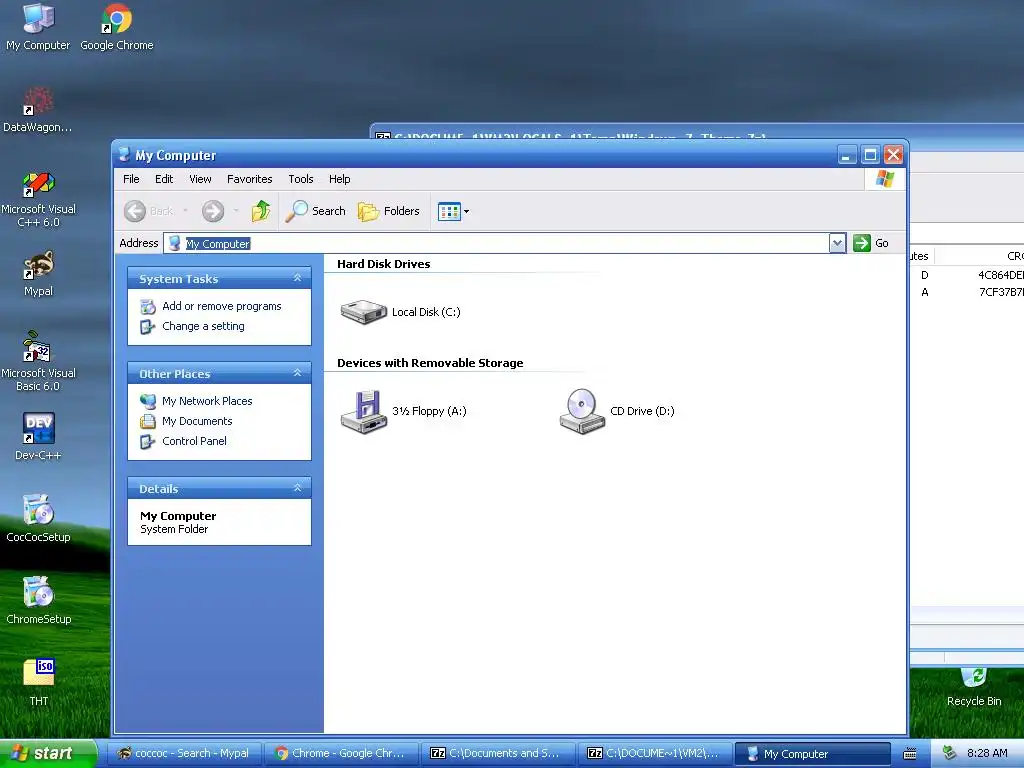
Task: Switch to Chrome - Google Chrome taskbar button
Action: click(341, 753)
